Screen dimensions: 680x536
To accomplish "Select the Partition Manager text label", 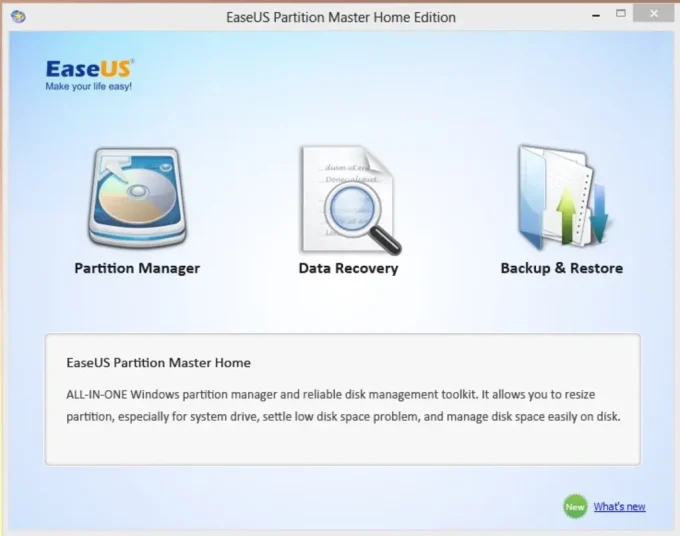I will click(137, 268).
